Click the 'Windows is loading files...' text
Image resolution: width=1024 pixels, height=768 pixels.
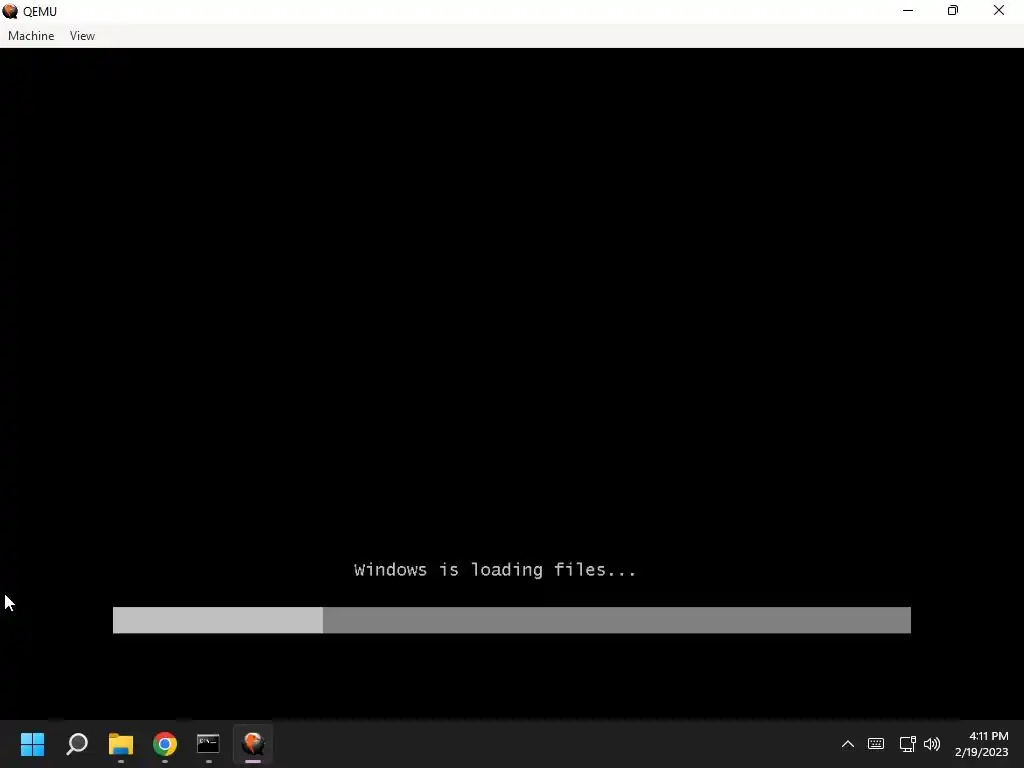point(494,569)
